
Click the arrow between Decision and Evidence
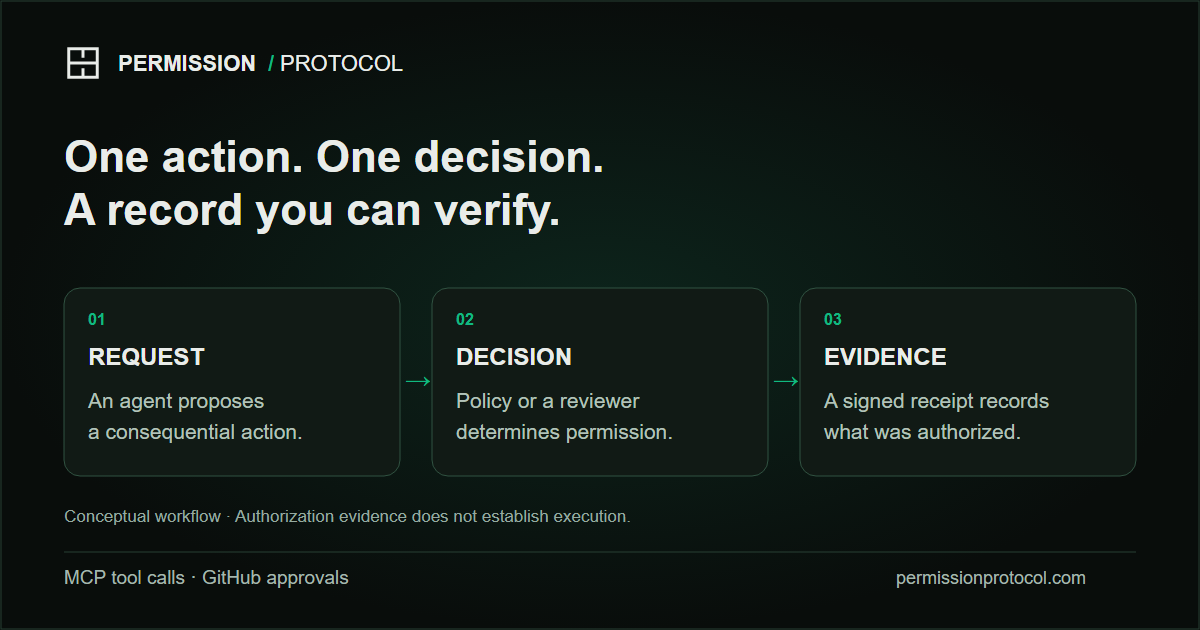click(x=785, y=381)
